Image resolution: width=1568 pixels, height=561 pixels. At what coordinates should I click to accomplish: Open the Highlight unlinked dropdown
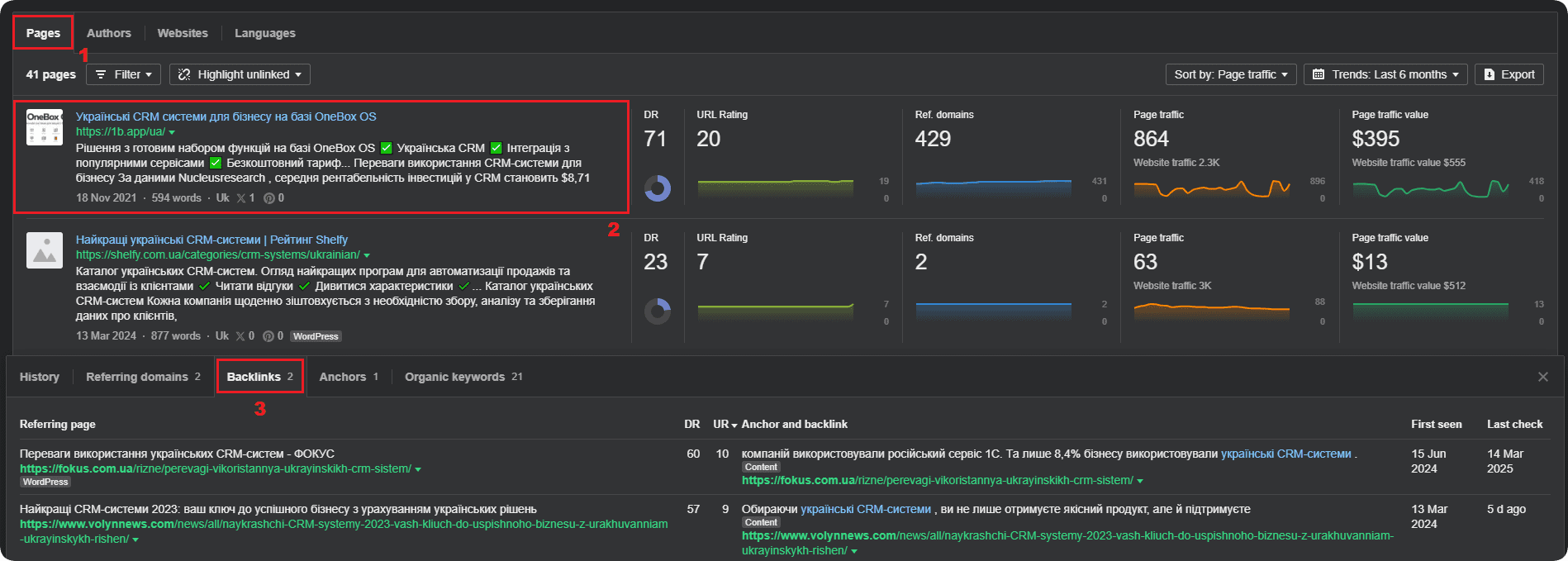click(240, 74)
